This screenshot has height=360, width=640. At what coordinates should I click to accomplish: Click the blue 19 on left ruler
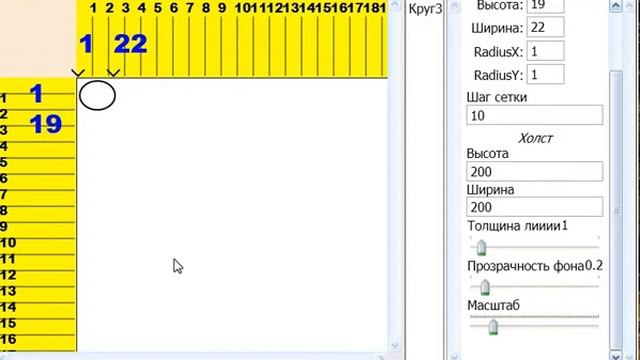coord(46,124)
